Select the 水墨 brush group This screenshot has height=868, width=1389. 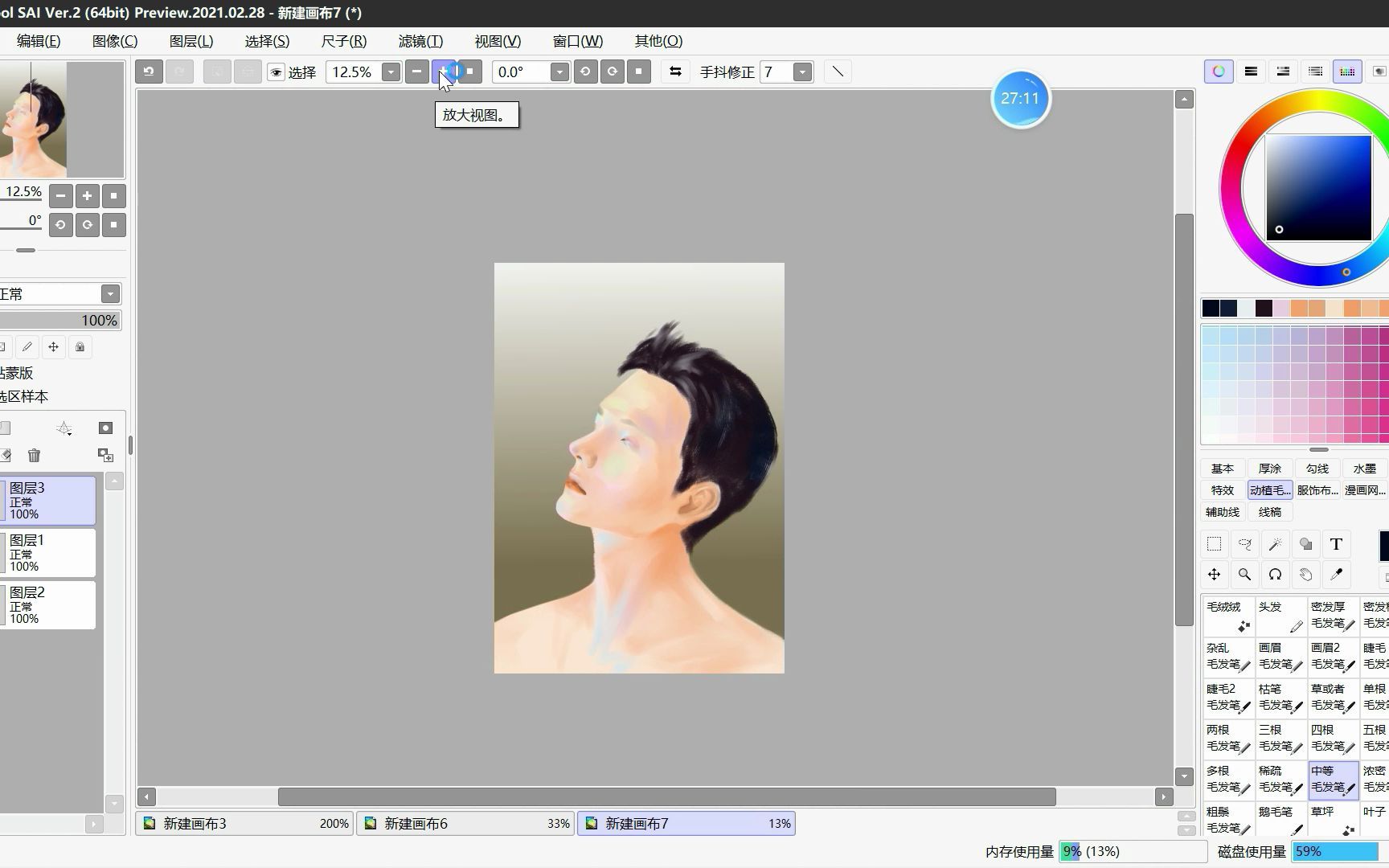[x=1365, y=469]
